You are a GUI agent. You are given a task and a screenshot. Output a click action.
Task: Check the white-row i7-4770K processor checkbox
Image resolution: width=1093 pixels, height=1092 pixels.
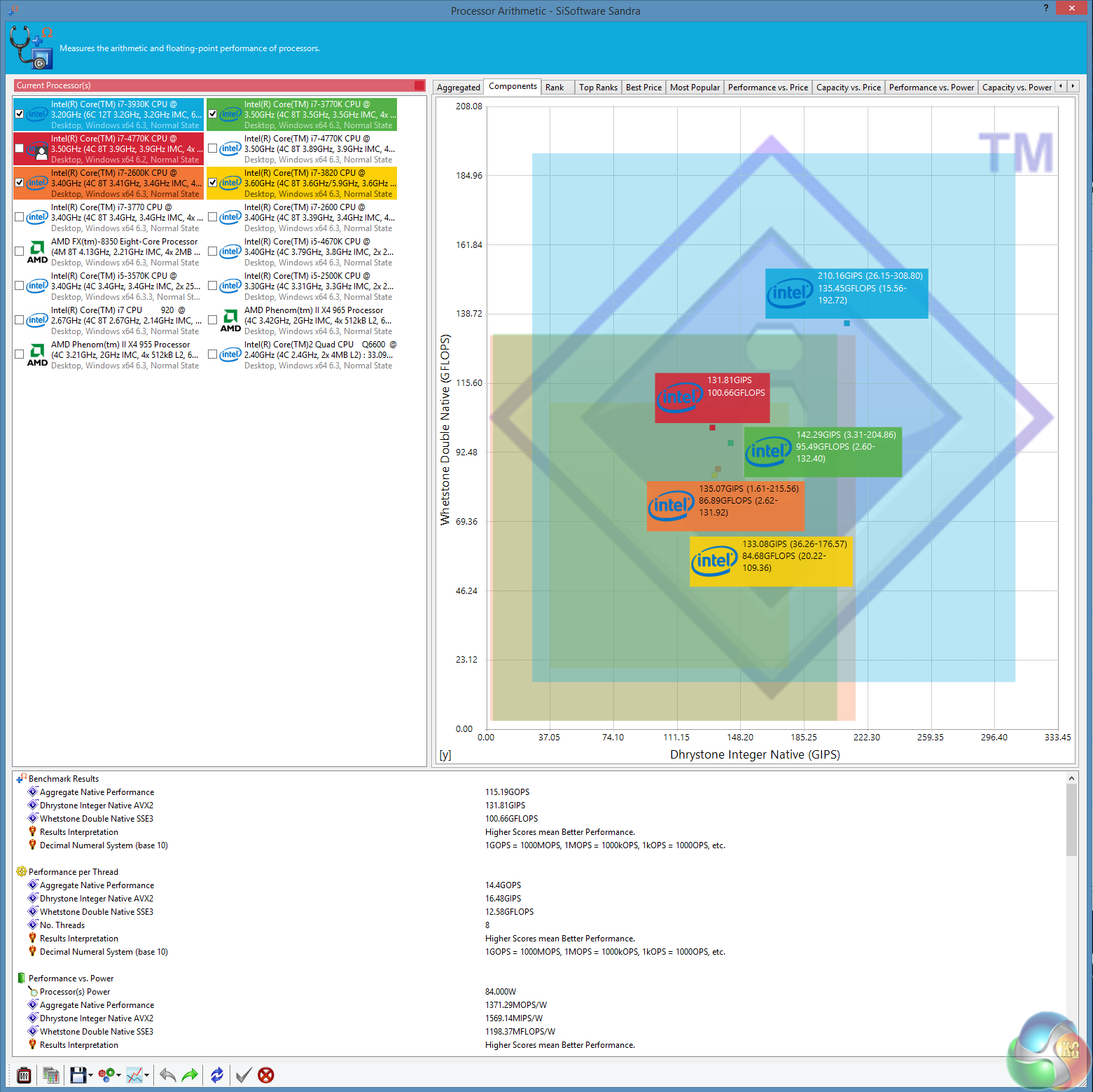[213, 148]
